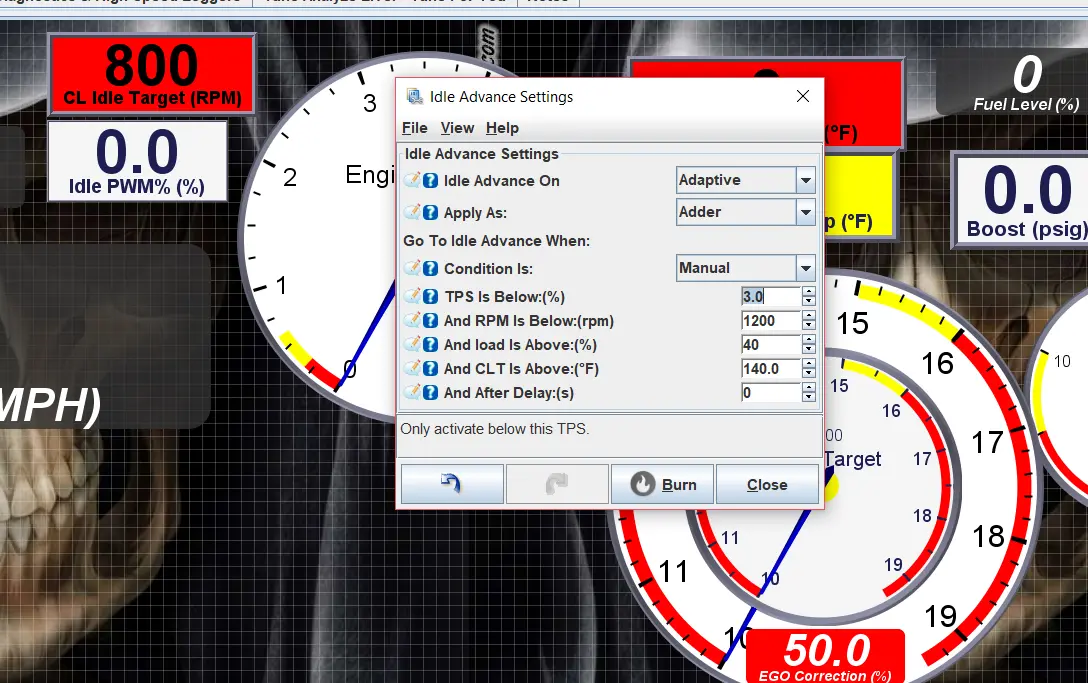The height and width of the screenshot is (683, 1088).
Task: Click the Close button in the dialog
Action: [x=767, y=484]
